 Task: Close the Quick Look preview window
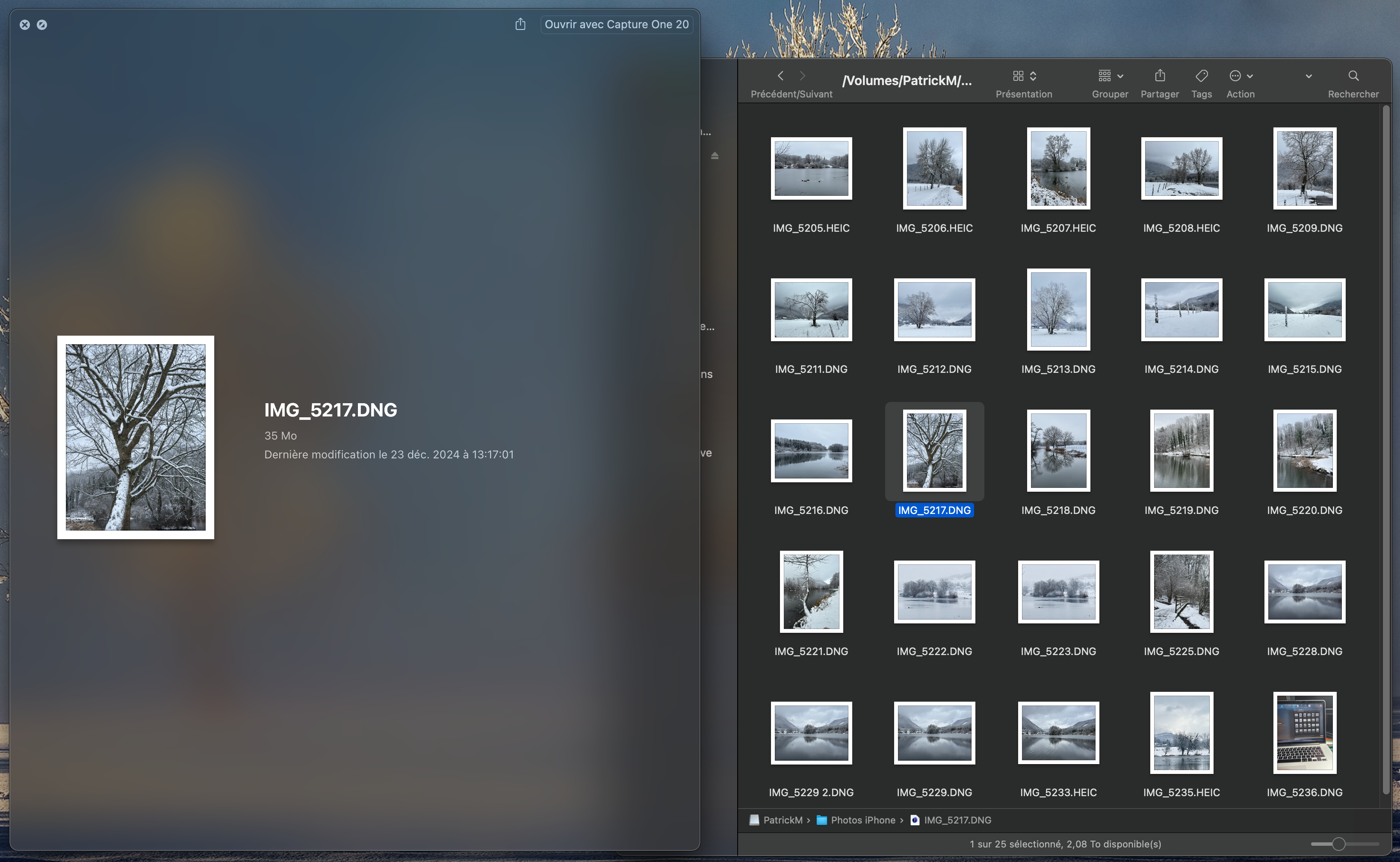[24, 24]
